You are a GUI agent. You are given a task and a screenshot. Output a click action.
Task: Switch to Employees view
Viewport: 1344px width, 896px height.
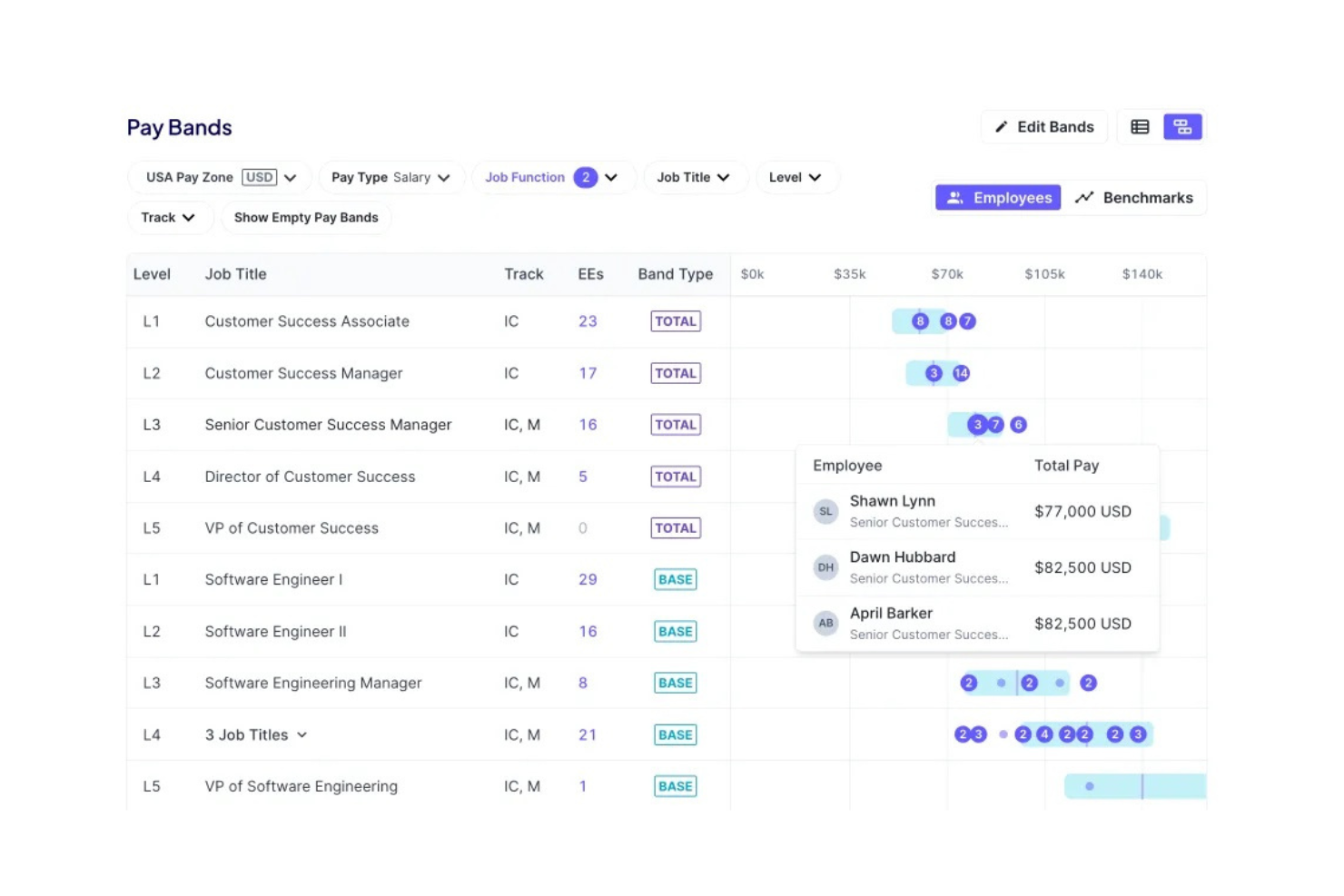(x=998, y=198)
